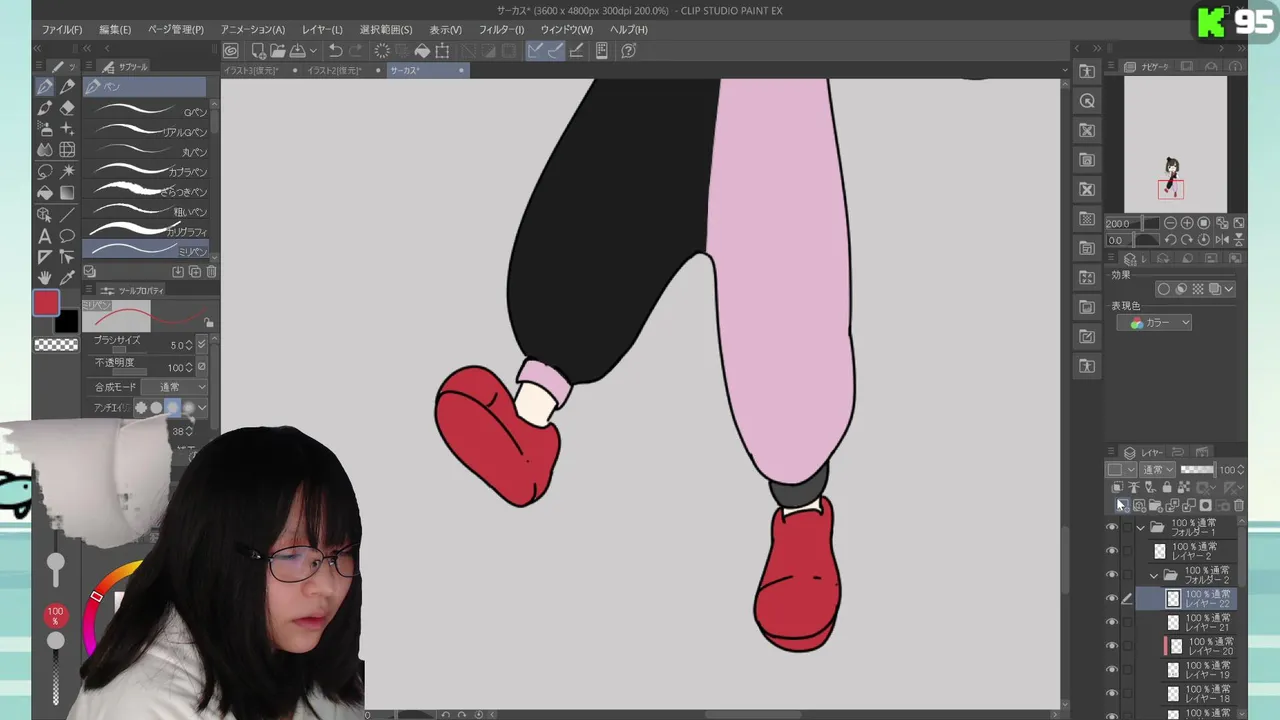The width and height of the screenshot is (1280, 720).
Task: Select the Auto select magic wand tool
Action: 67,171
